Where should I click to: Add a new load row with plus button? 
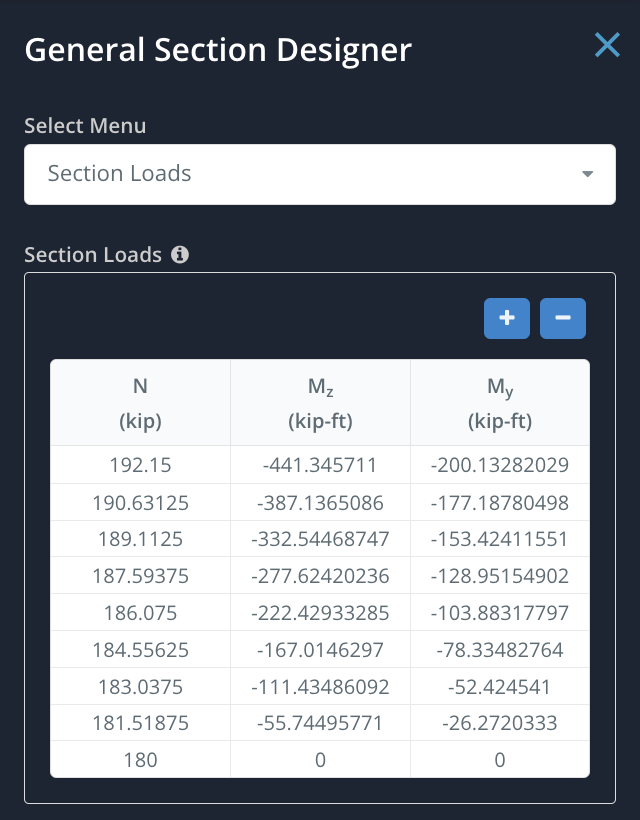507,318
